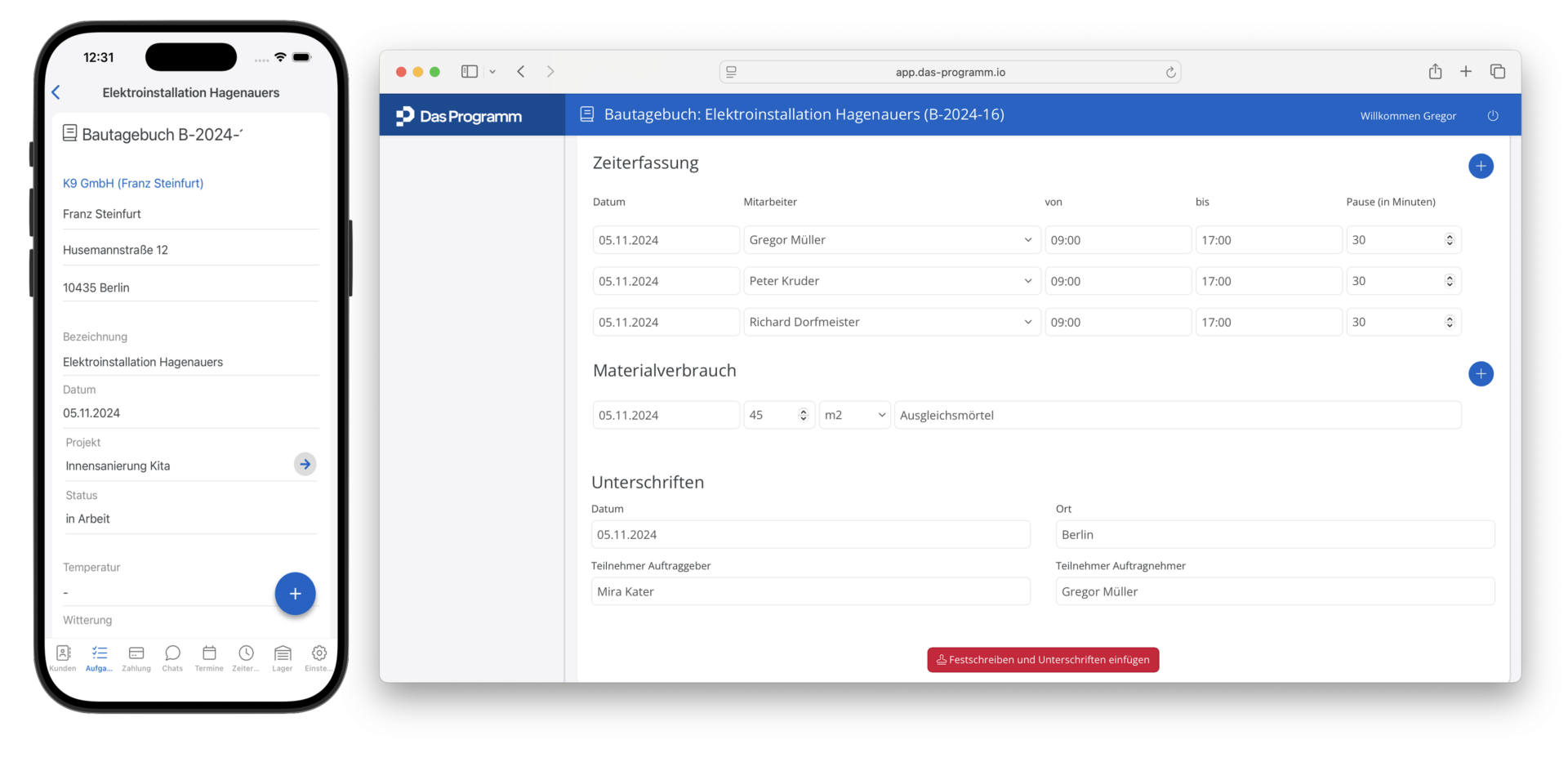Click the Teilnehmer Auftraggeber field Mira Kater
Viewport: 1568px width, 762px height.
coord(809,591)
